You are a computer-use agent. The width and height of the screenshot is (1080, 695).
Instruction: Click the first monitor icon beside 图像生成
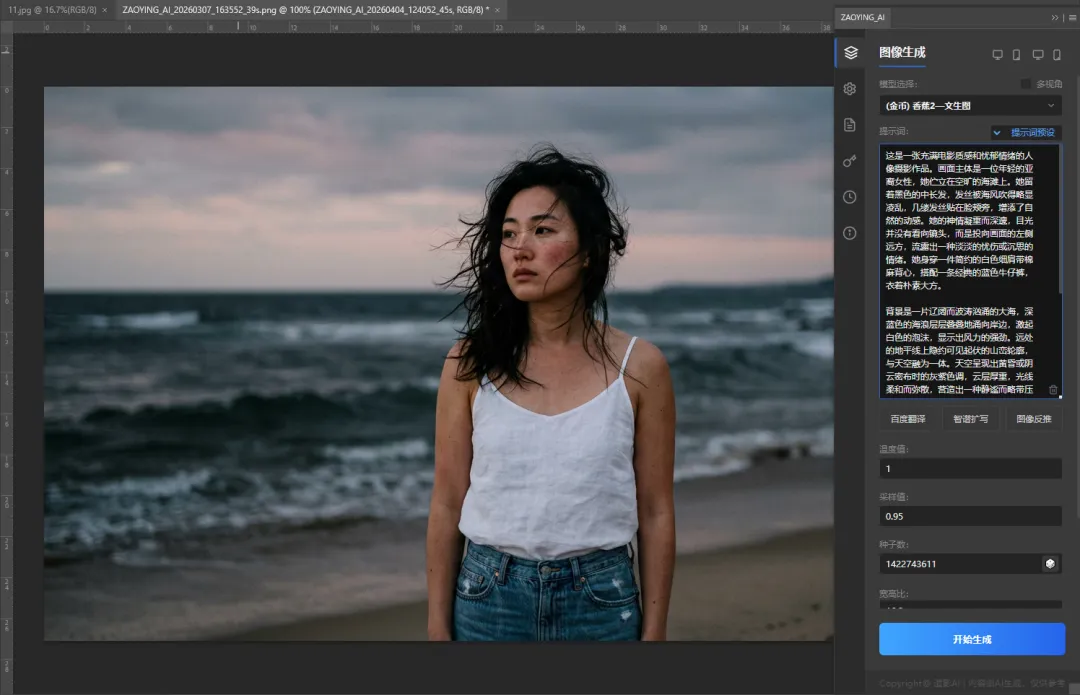pyautogui.click(x=997, y=55)
